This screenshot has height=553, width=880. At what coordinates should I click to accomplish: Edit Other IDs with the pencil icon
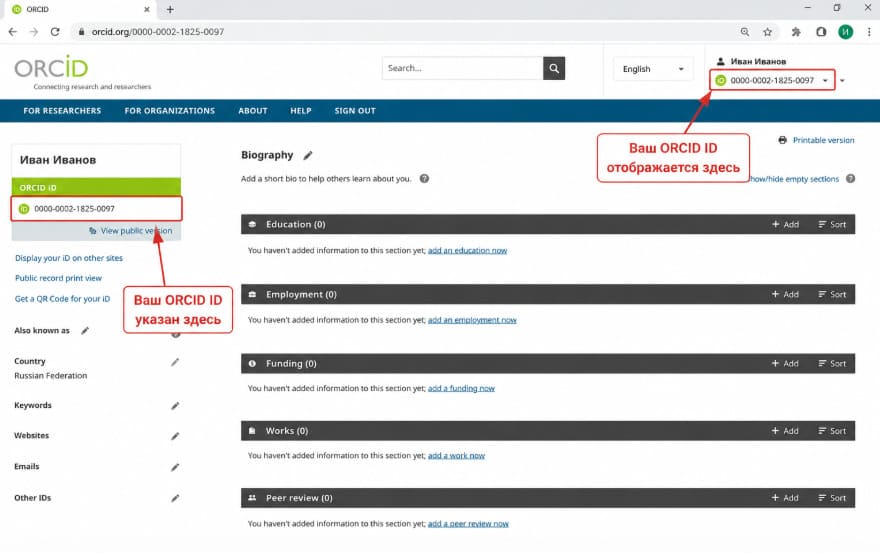[175, 498]
